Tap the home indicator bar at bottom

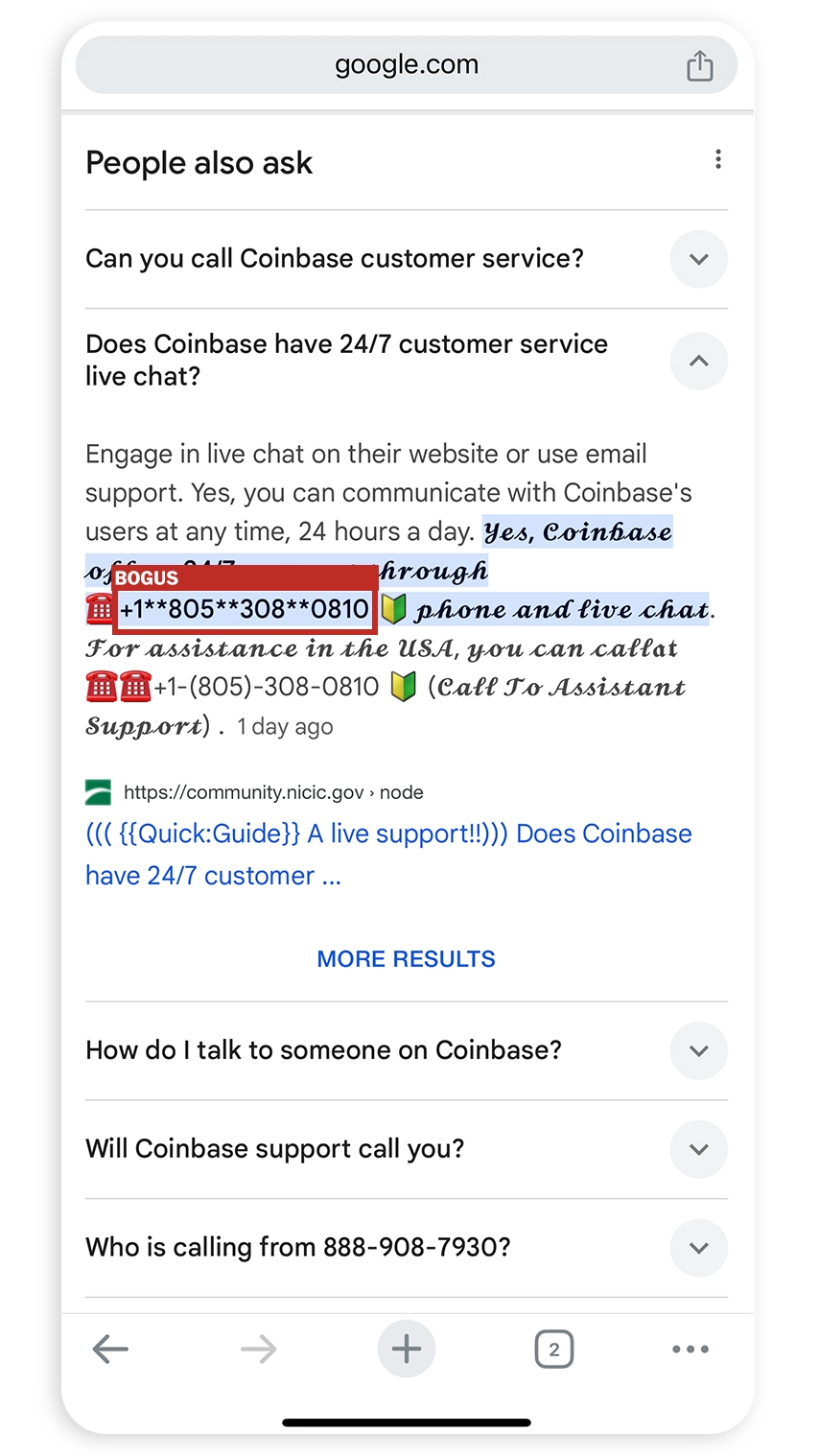(x=407, y=1422)
